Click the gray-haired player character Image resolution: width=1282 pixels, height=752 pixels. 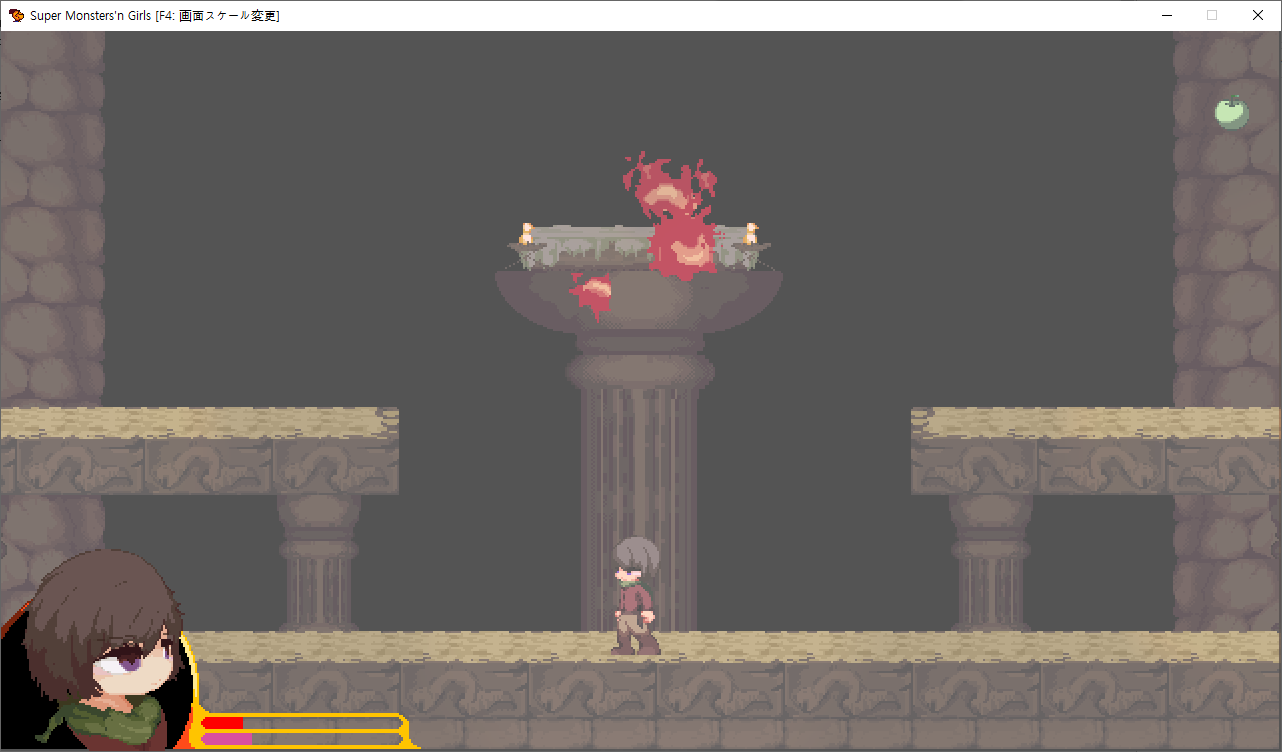(x=635, y=597)
